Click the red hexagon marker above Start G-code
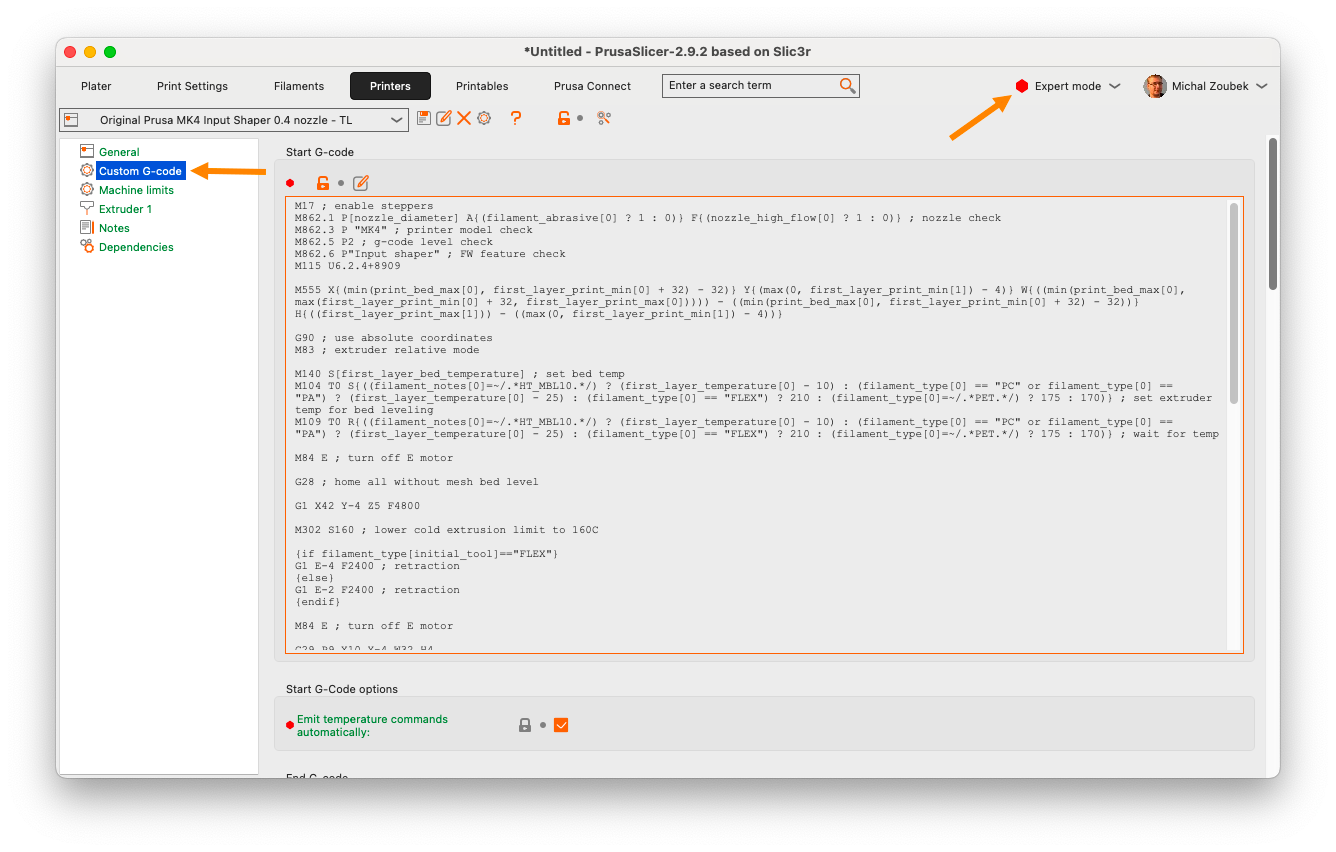Image resolution: width=1336 pixels, height=852 pixels. (290, 183)
